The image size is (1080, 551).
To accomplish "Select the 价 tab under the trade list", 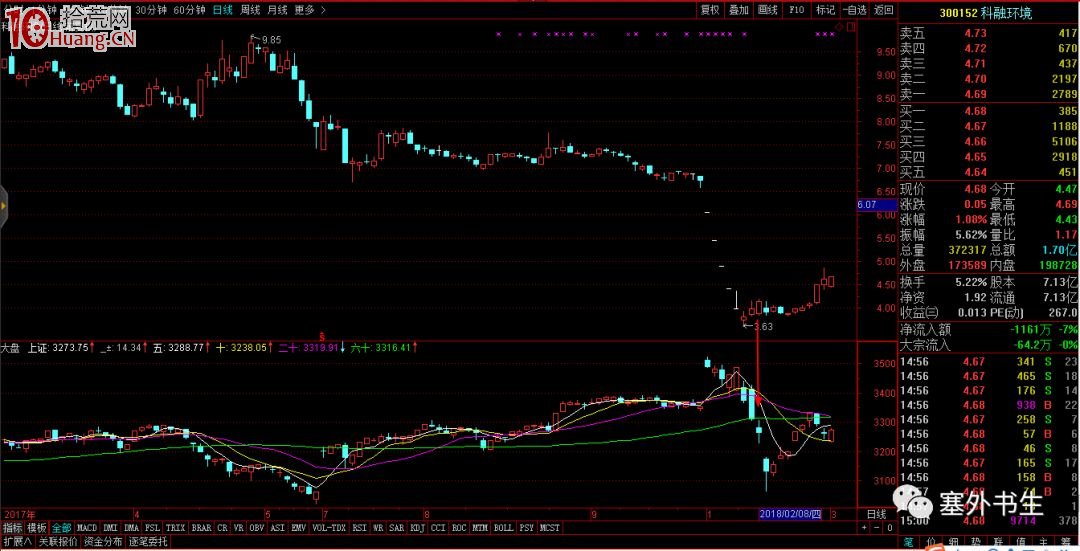I will 931,544.
